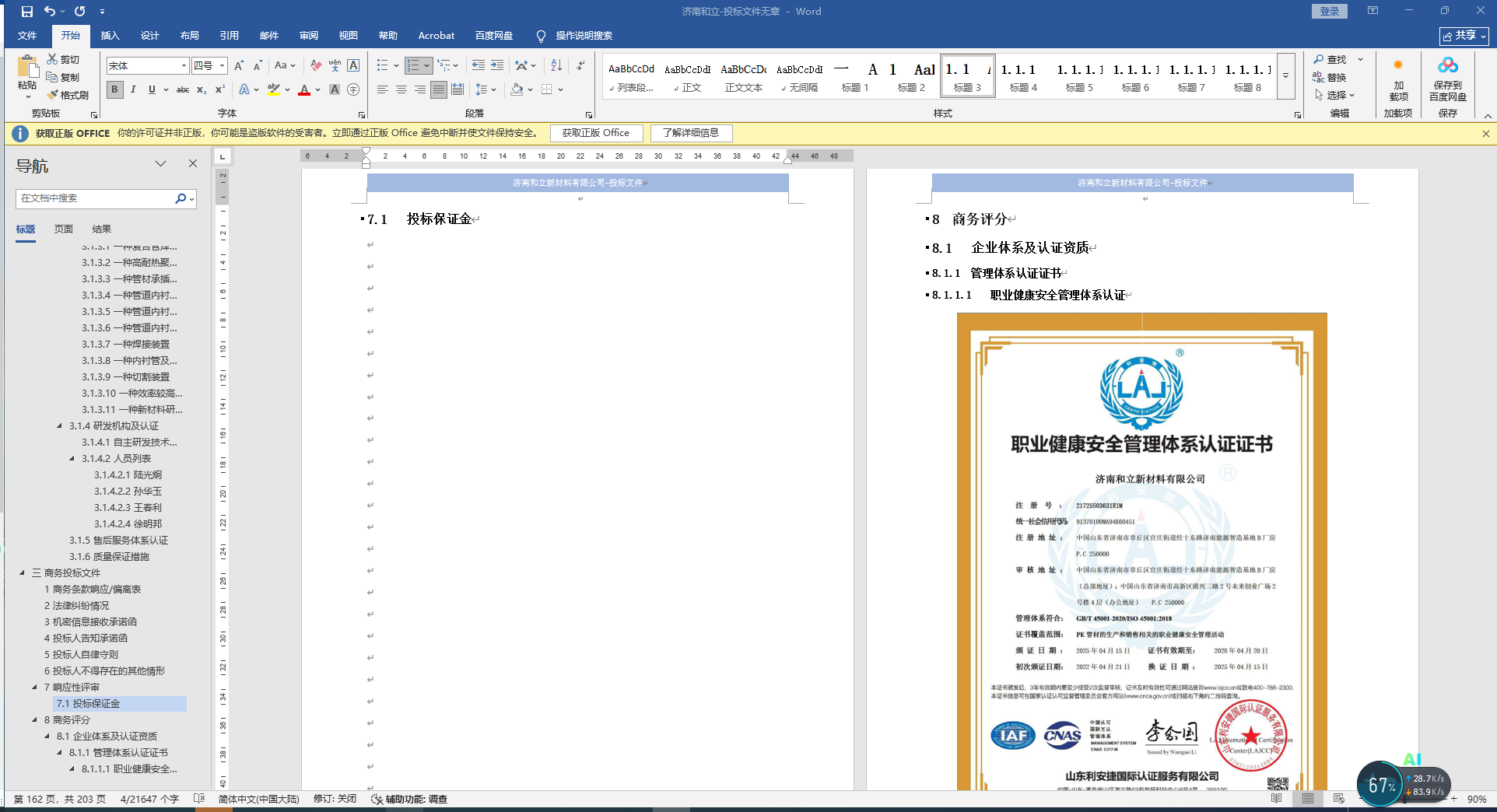The width and height of the screenshot is (1497, 812).
Task: Toggle superscript formatting
Action: (220, 89)
